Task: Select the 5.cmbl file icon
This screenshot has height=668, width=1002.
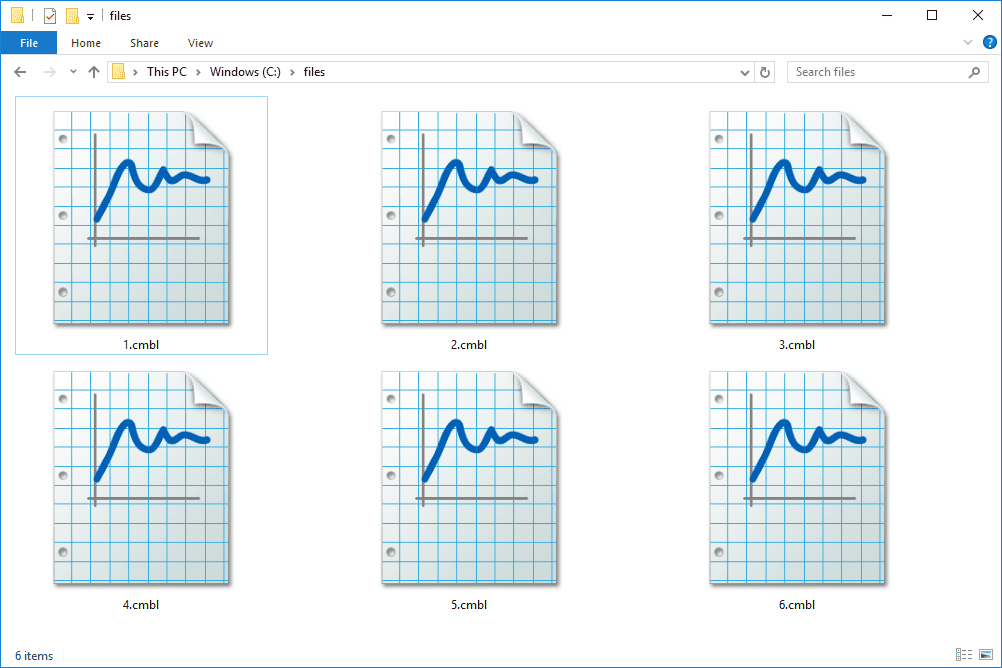Action: click(469, 478)
